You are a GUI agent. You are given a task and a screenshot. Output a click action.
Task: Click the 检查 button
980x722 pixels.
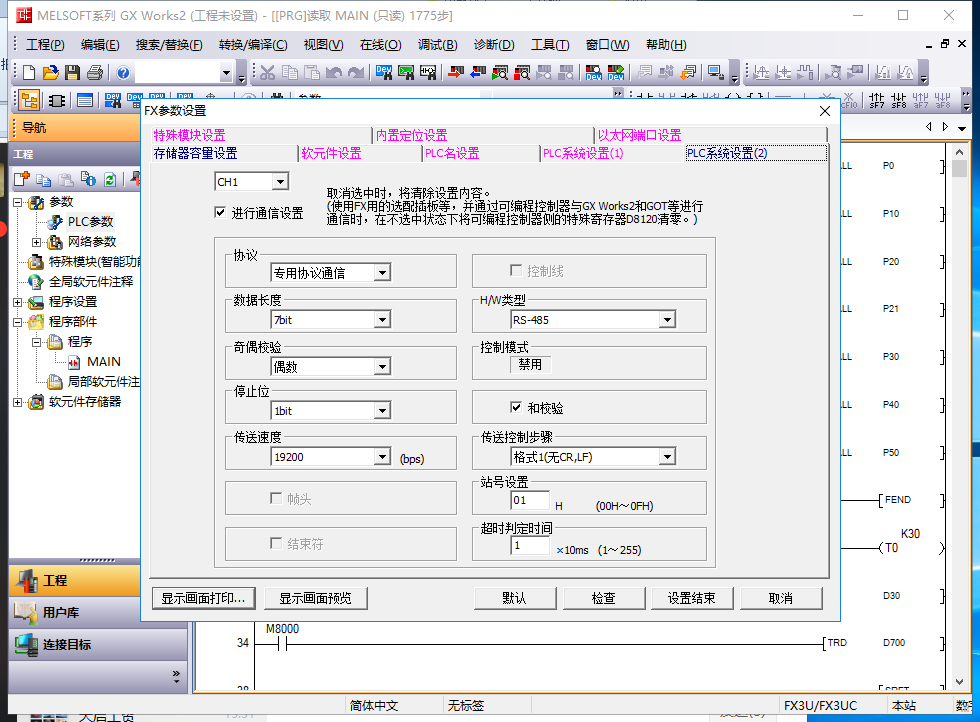(x=604, y=598)
